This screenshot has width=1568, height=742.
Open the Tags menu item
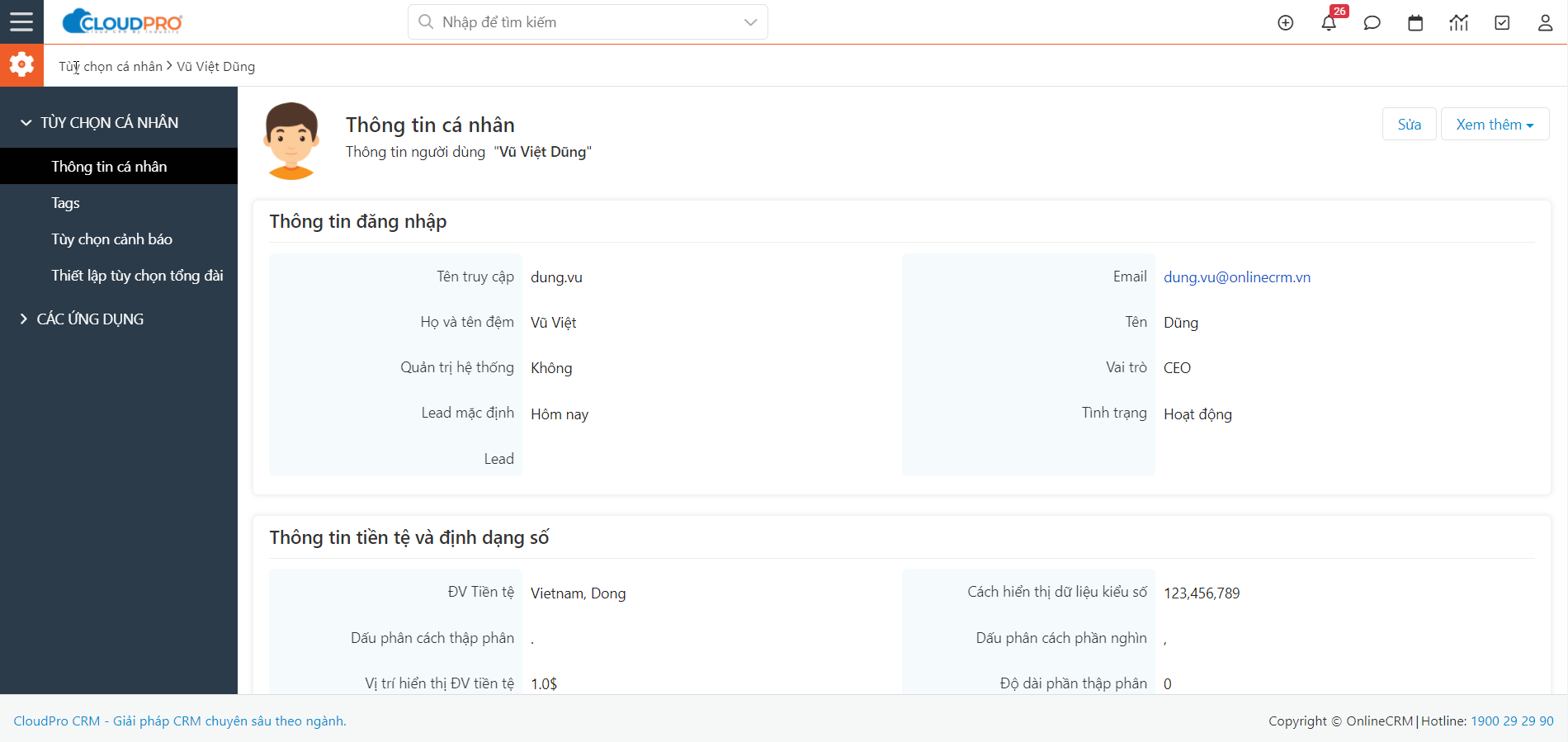tap(119, 203)
